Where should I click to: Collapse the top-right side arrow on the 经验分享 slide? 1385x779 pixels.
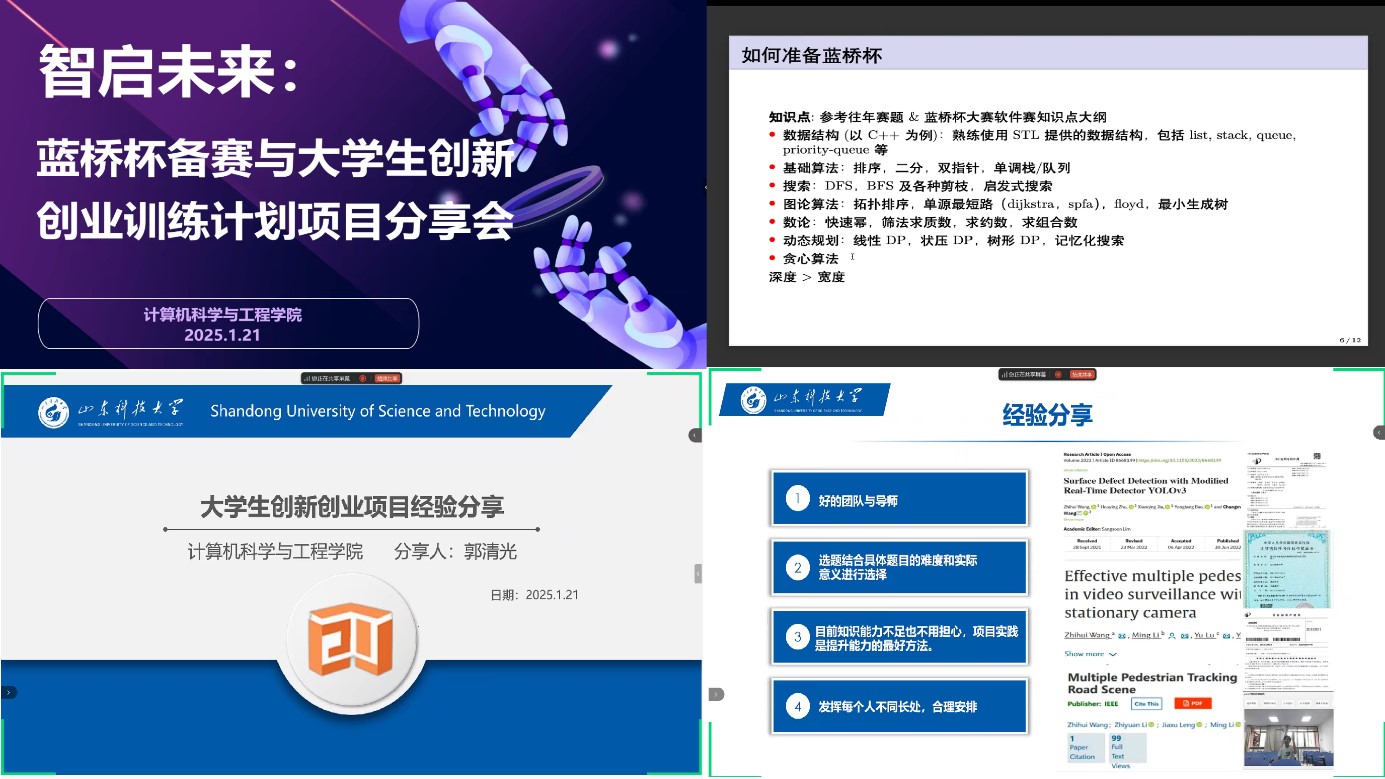(1378, 432)
